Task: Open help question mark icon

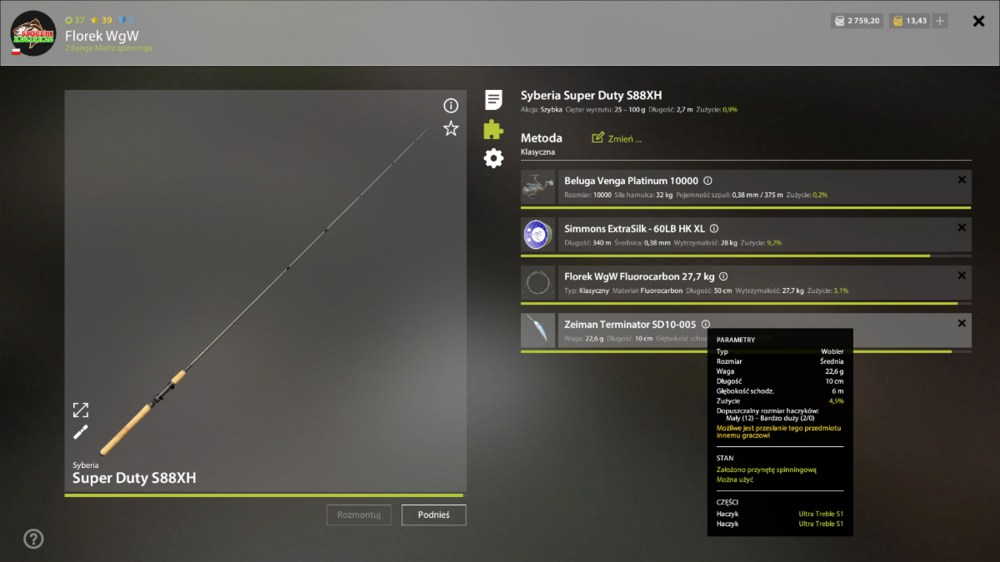Action: tap(34, 539)
